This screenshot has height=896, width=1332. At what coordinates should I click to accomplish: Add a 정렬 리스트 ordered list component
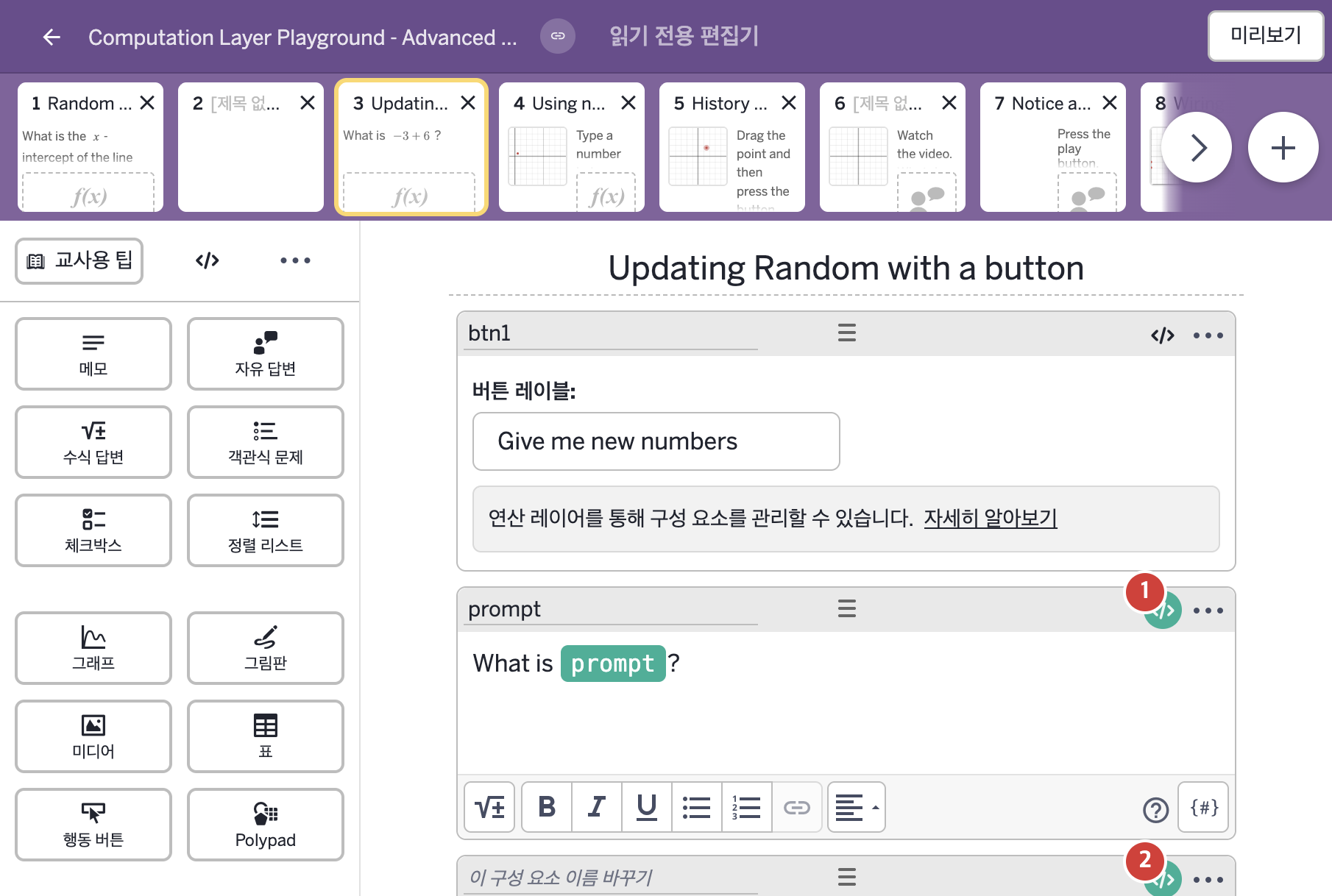[266, 530]
